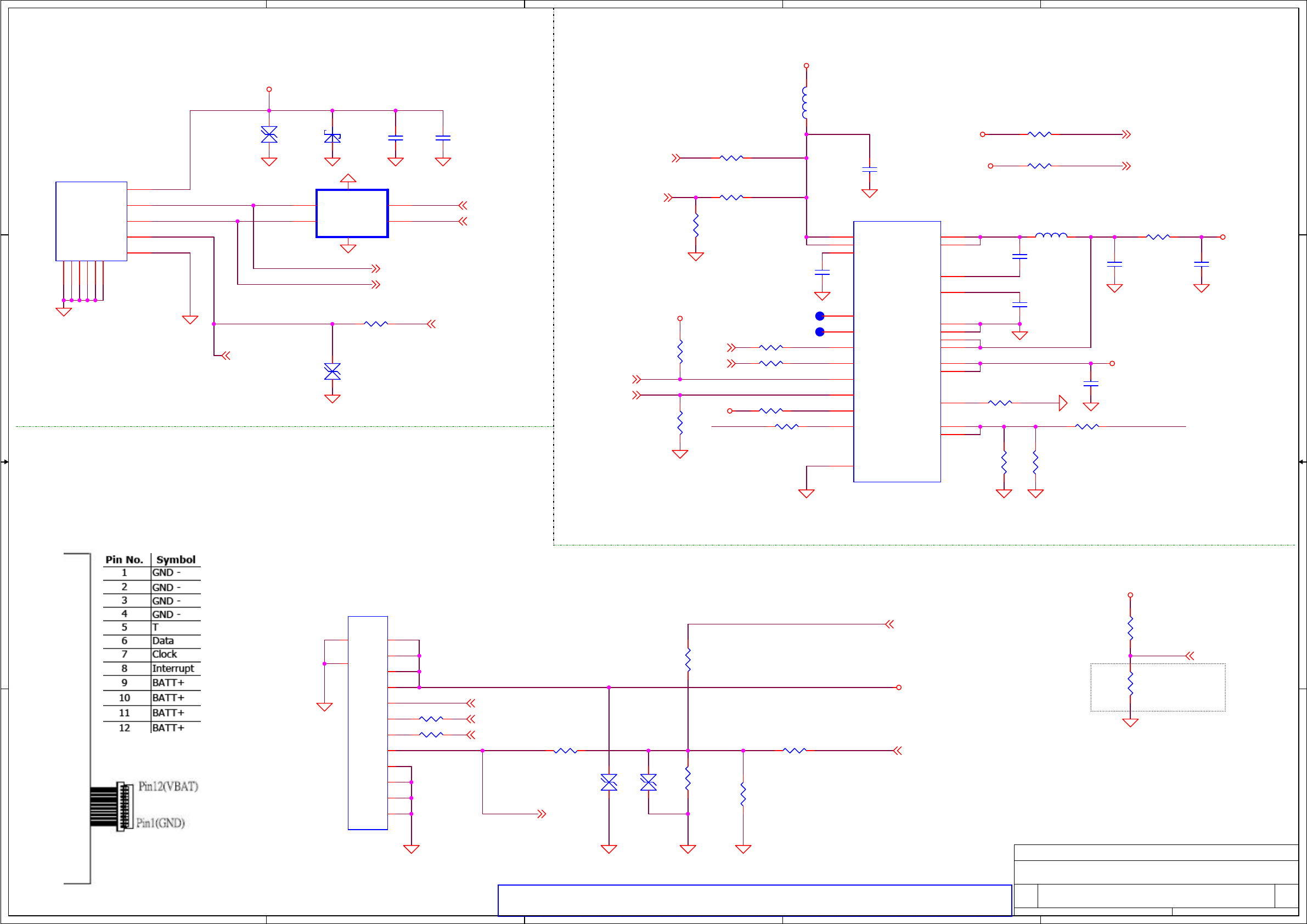Select the Pin1(GND) label
This screenshot has width=1307, height=924.
(161, 822)
